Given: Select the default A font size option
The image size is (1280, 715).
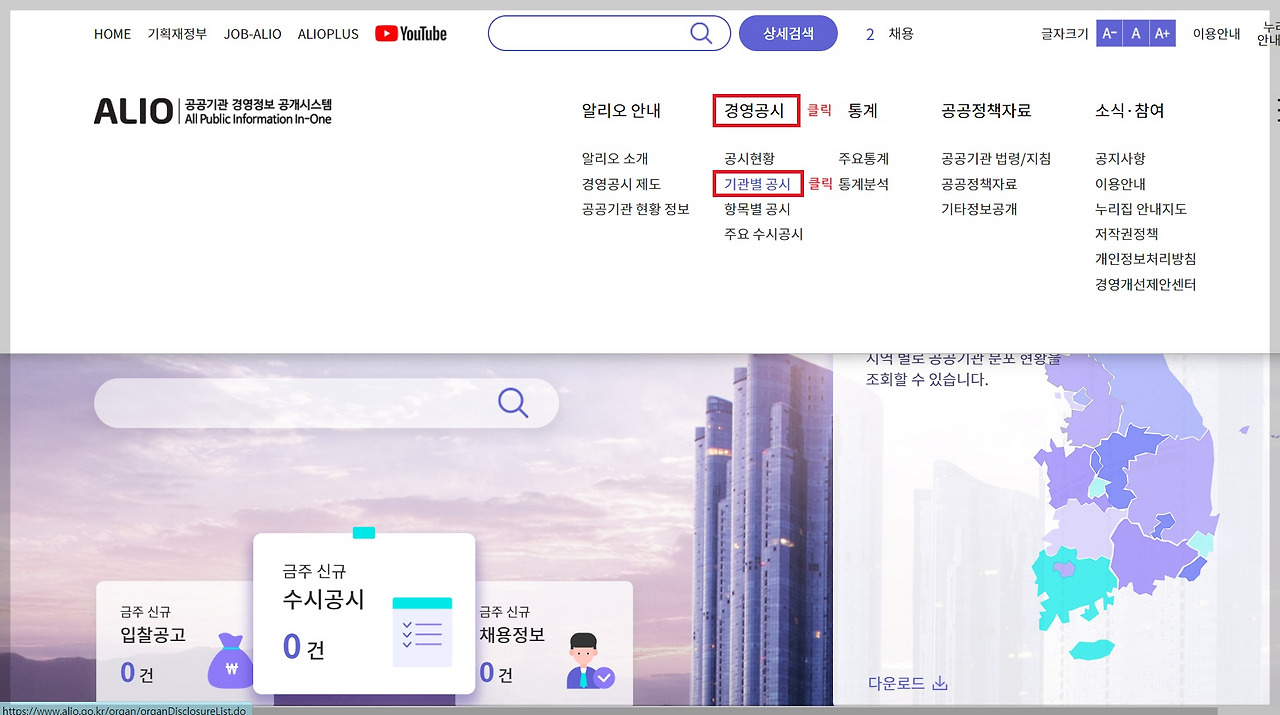Looking at the screenshot, I should click(x=1135, y=33).
